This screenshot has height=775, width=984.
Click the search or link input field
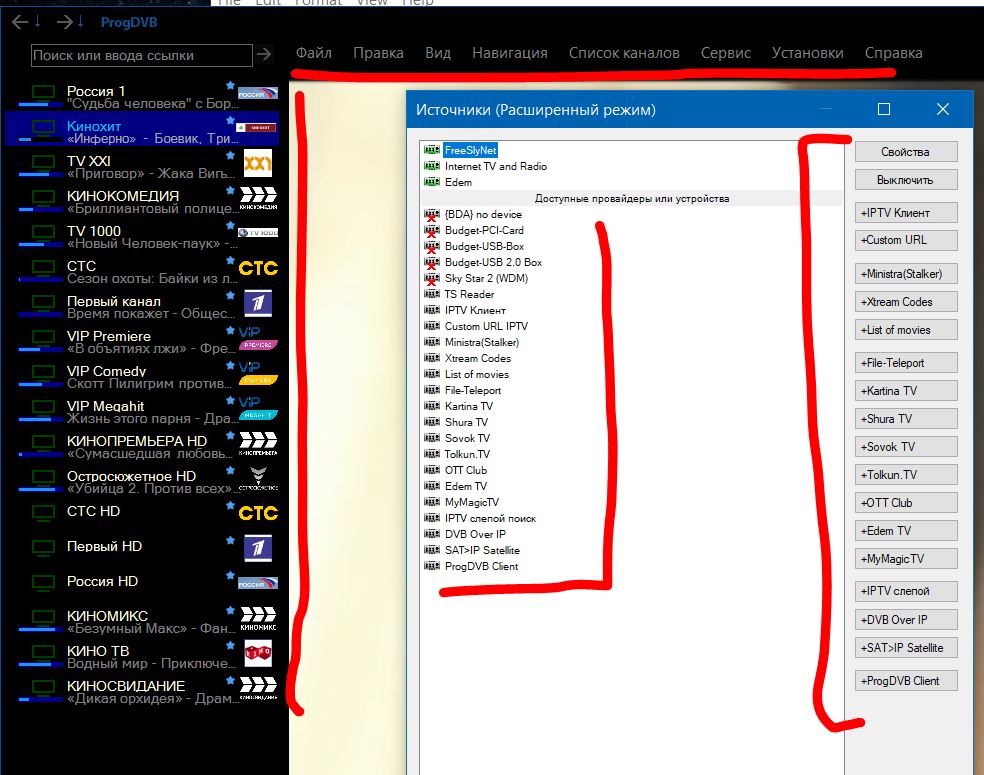141,55
